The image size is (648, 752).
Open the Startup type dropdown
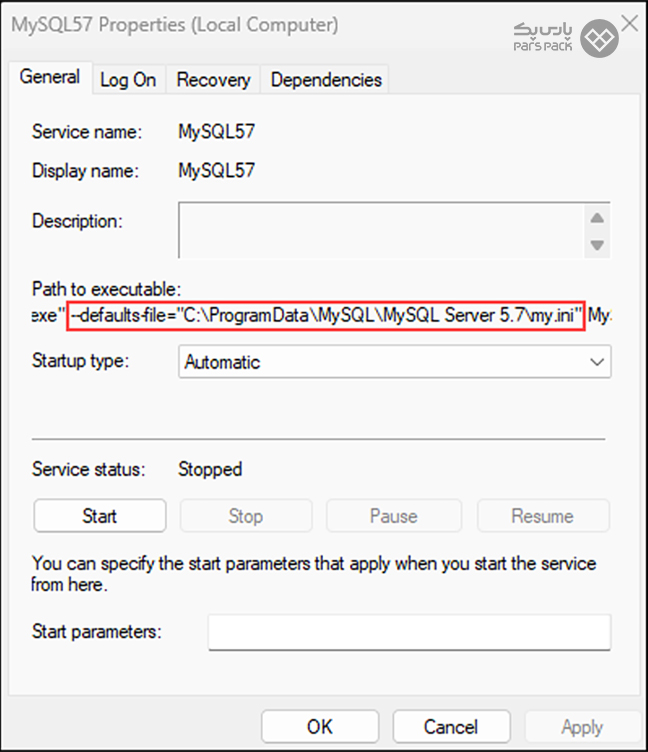coord(395,362)
